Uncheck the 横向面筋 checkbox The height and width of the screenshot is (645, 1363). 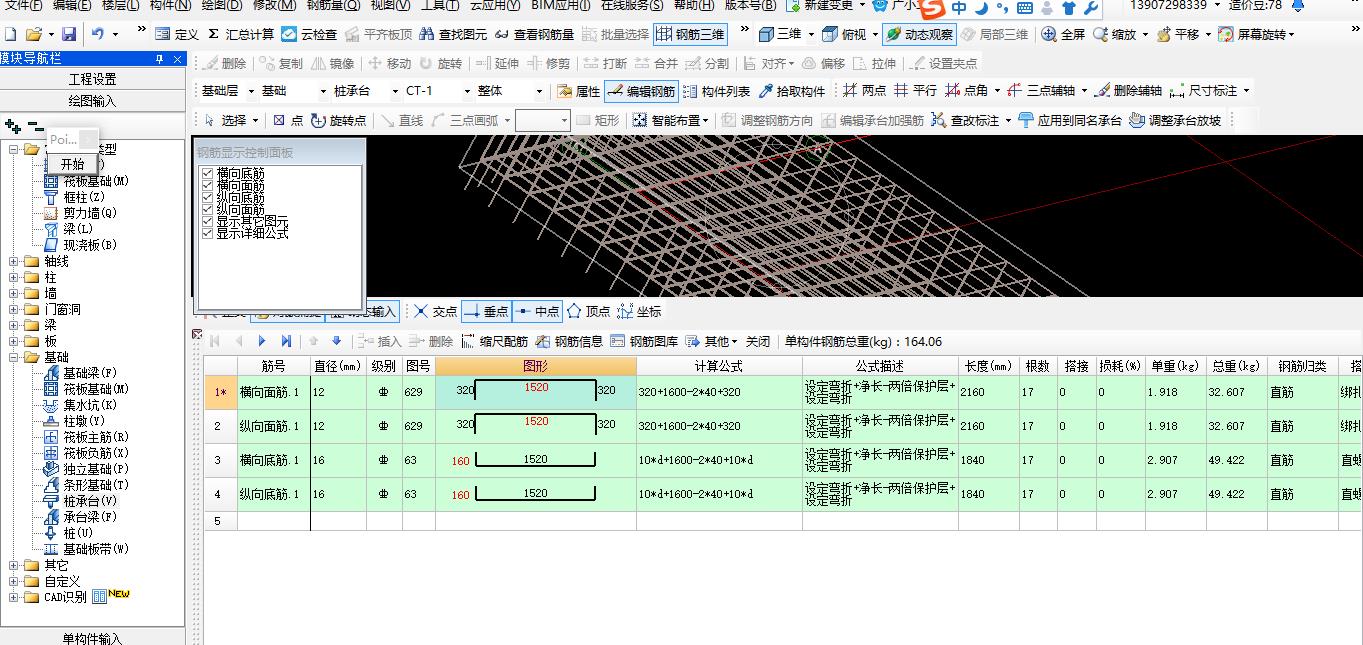pos(208,186)
